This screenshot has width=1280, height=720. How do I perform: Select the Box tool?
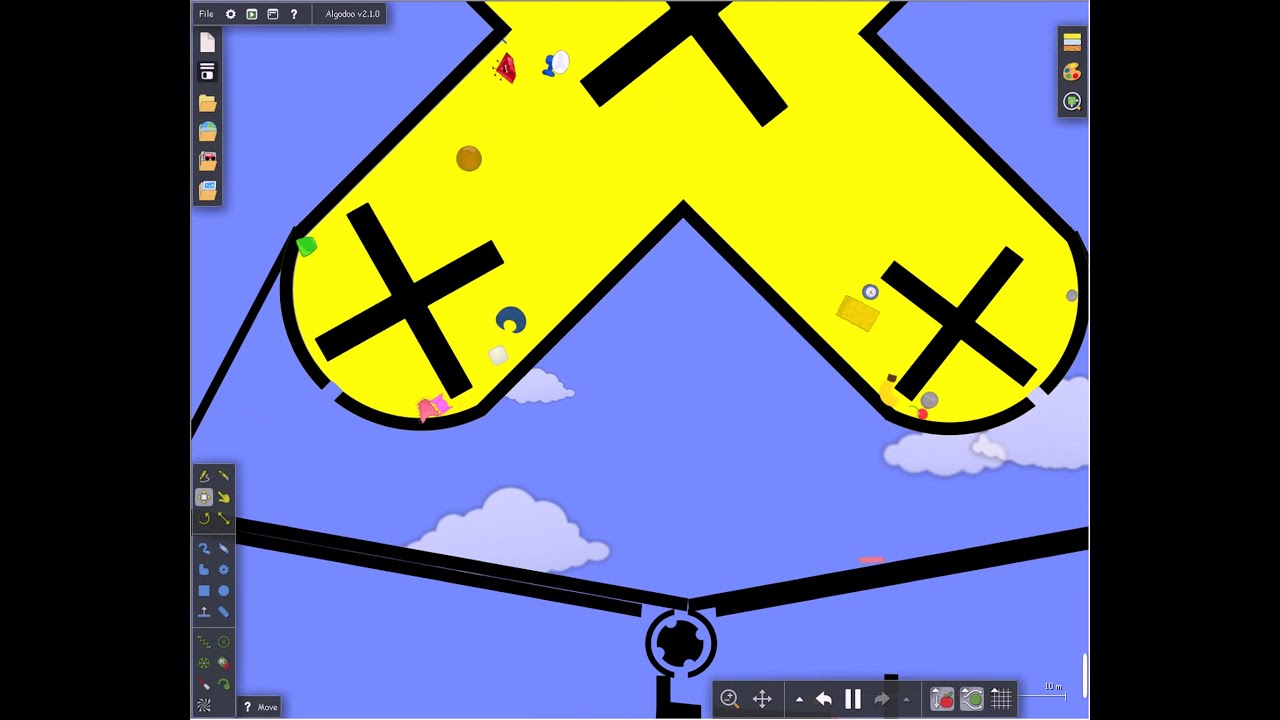pyautogui.click(x=204, y=590)
